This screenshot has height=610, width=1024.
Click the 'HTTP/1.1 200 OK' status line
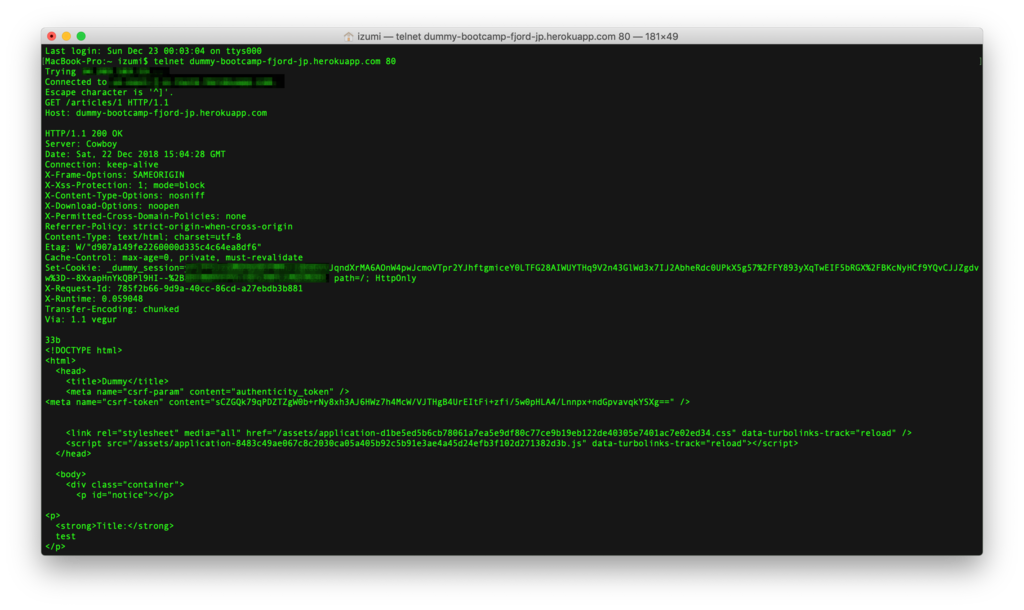coord(84,134)
